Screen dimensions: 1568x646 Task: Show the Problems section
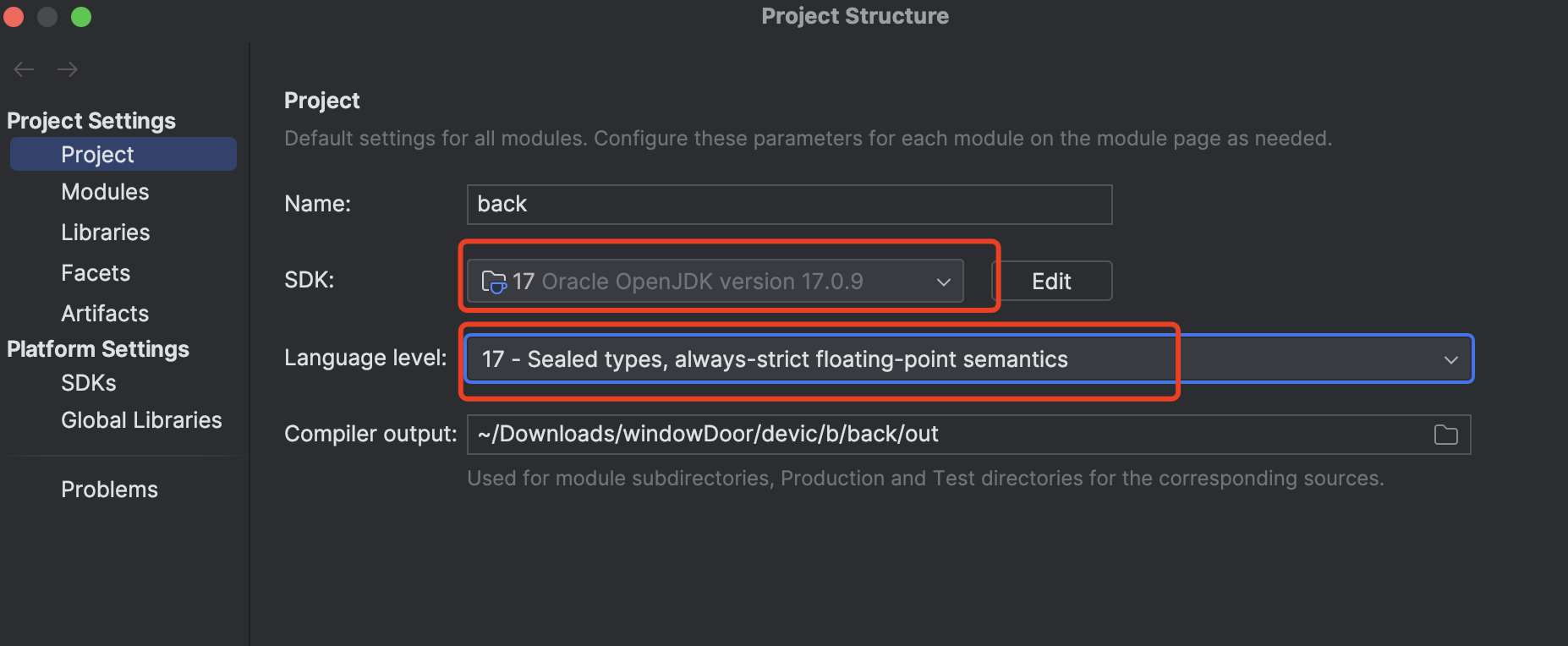point(109,490)
